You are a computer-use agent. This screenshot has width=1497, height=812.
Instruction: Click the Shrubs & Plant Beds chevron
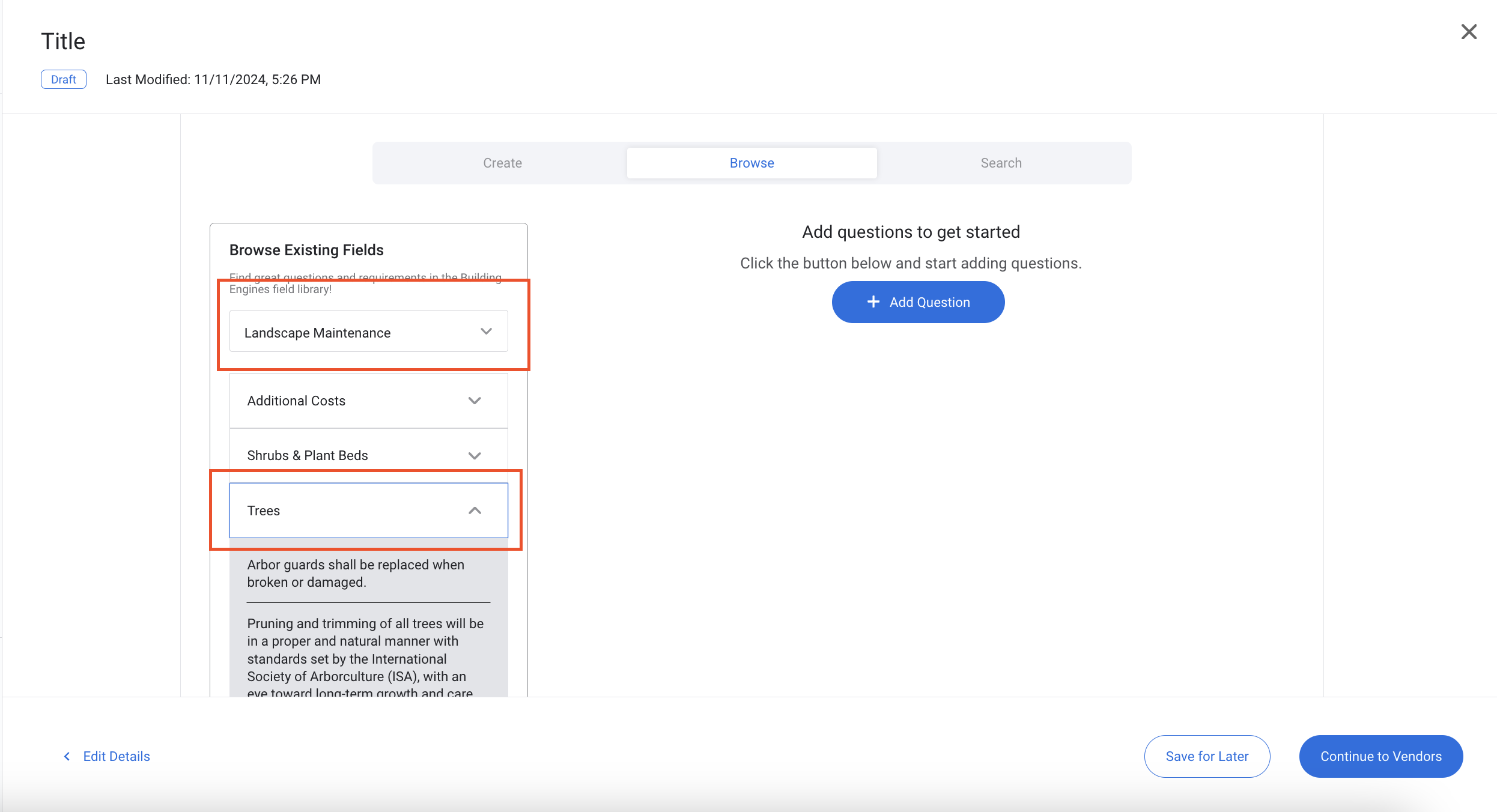tap(475, 456)
